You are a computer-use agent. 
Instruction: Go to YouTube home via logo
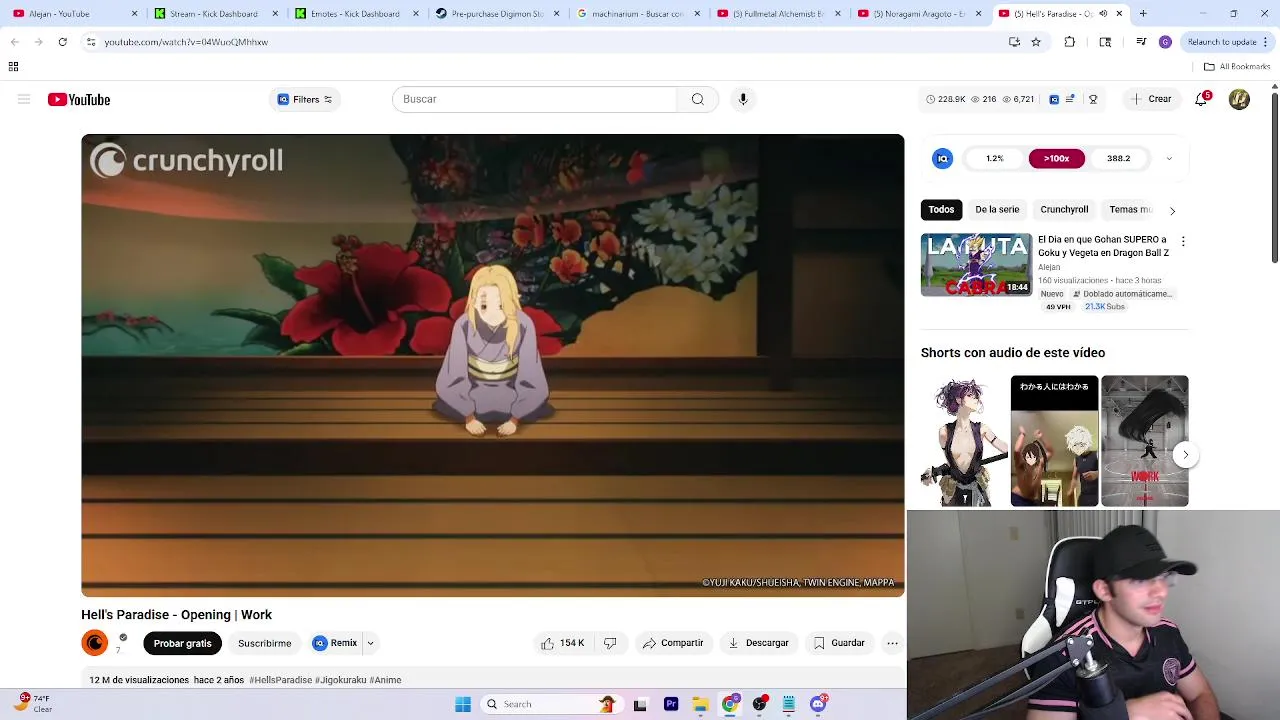(x=79, y=99)
